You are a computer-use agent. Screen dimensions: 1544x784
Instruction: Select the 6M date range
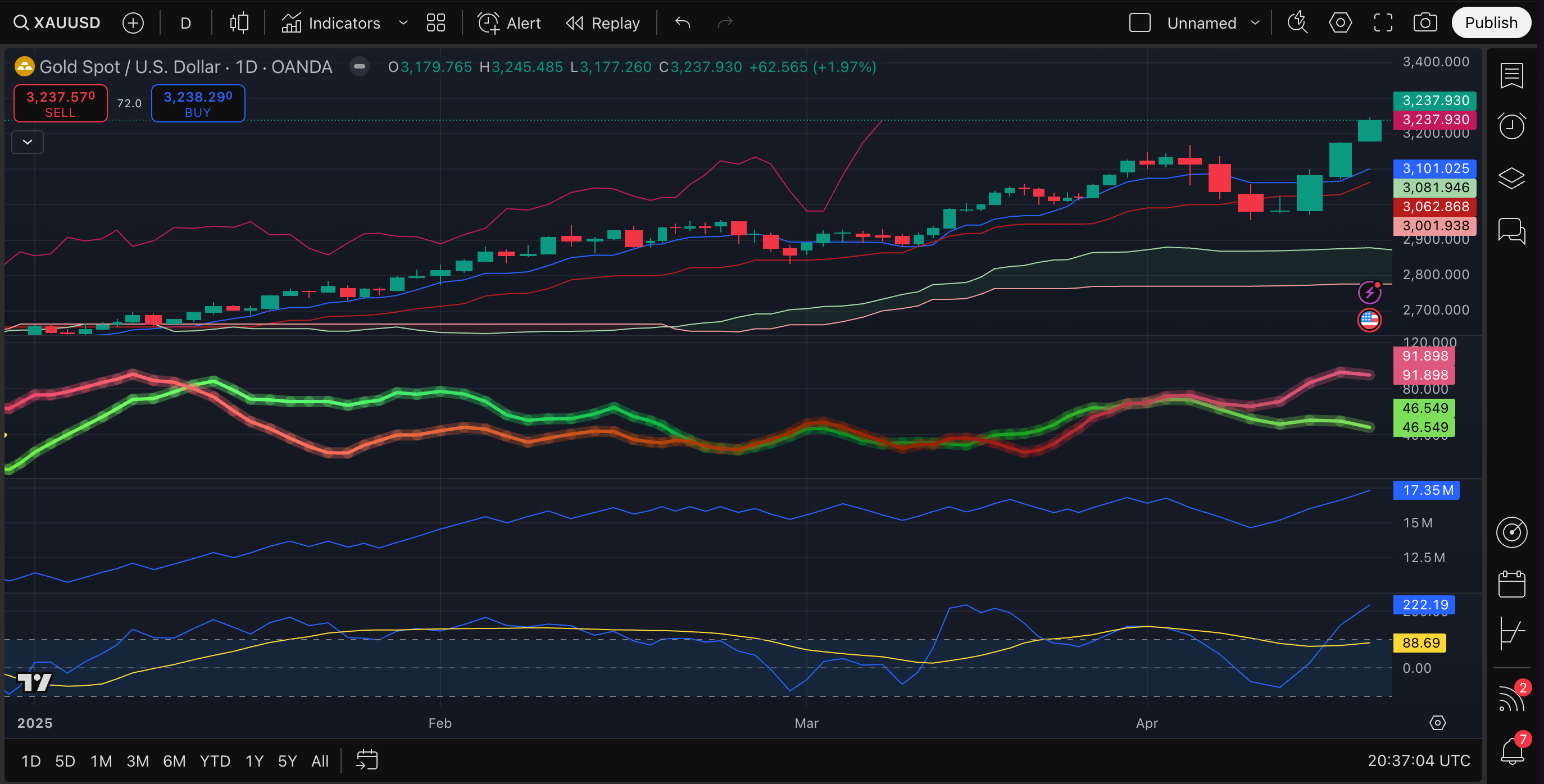point(174,761)
